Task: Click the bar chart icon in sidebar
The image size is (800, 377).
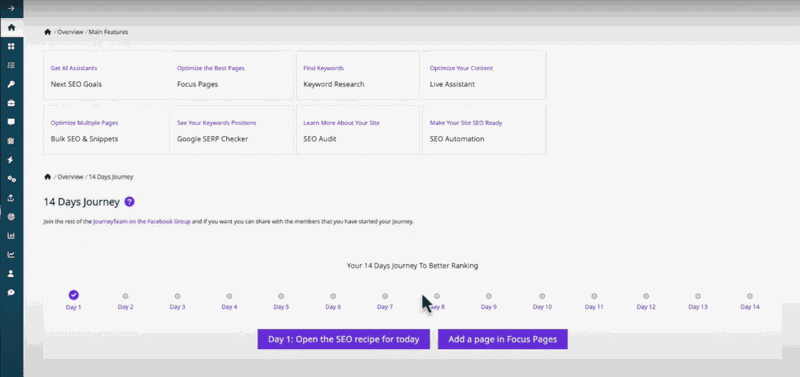Action: click(11, 236)
